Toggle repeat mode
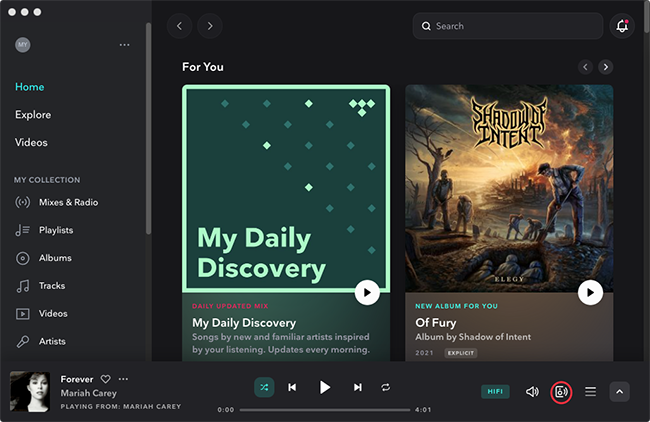This screenshot has height=422, width=650. (386, 387)
